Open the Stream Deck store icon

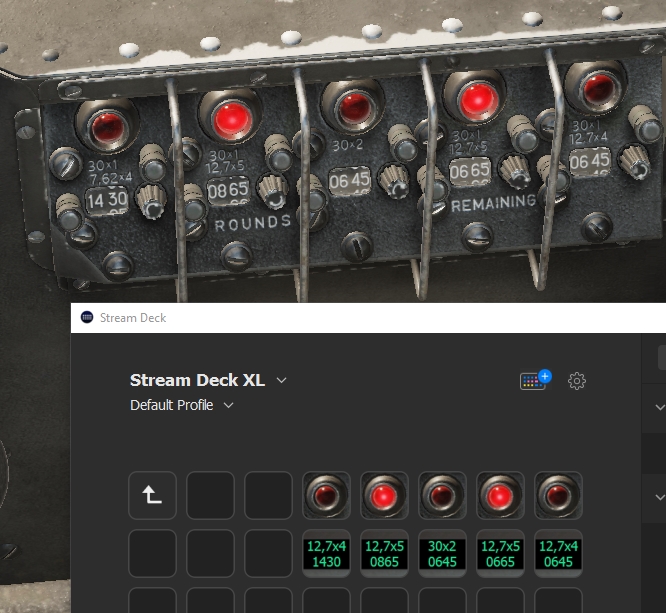coord(535,381)
